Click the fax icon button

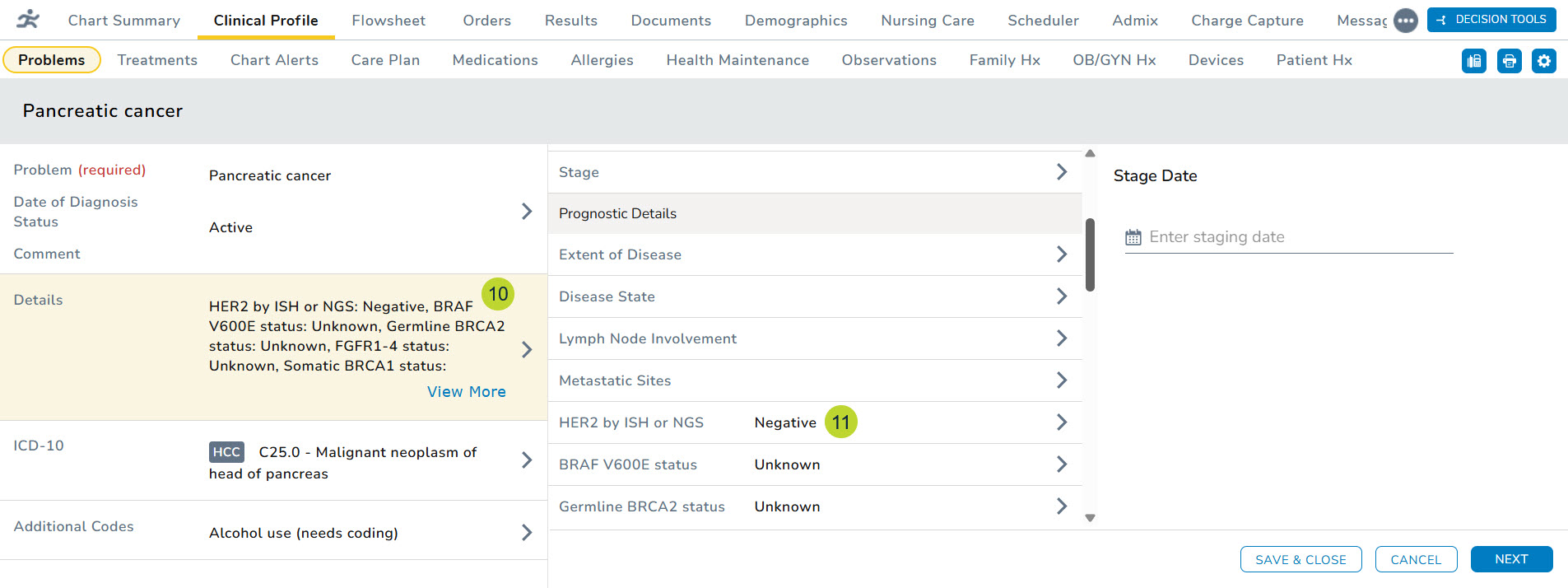tap(1473, 61)
